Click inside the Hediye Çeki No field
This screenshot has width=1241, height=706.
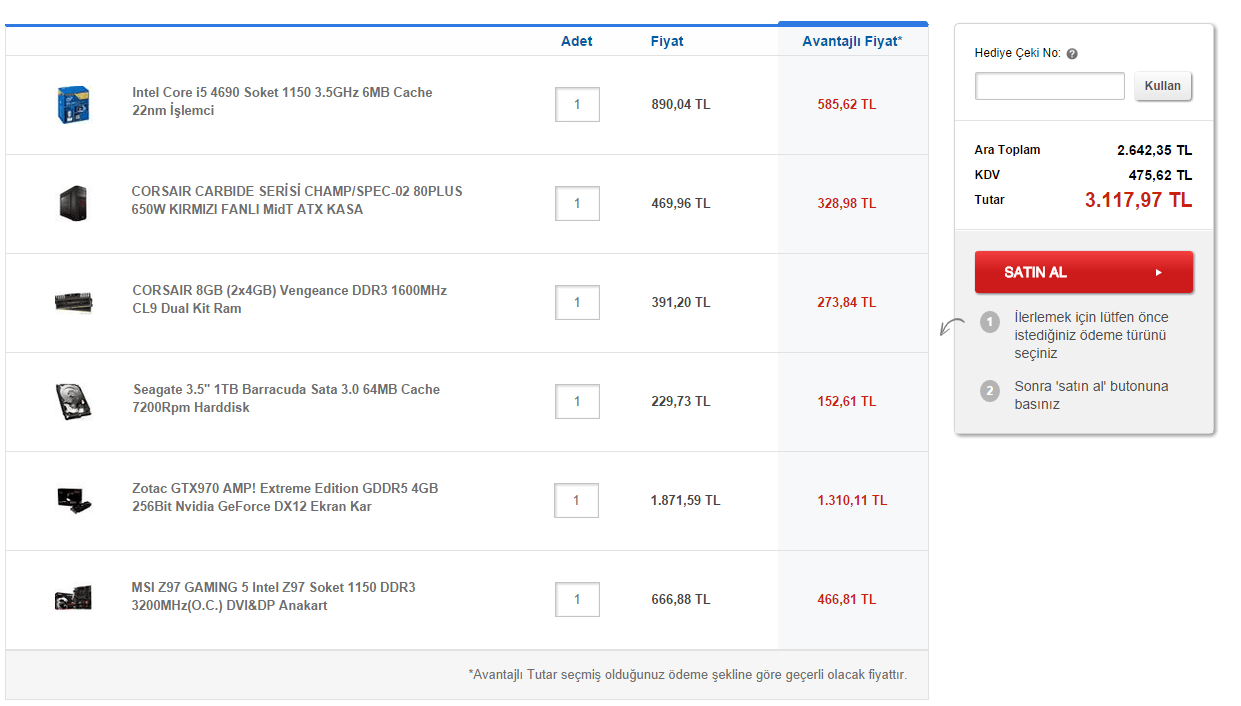[x=1049, y=86]
